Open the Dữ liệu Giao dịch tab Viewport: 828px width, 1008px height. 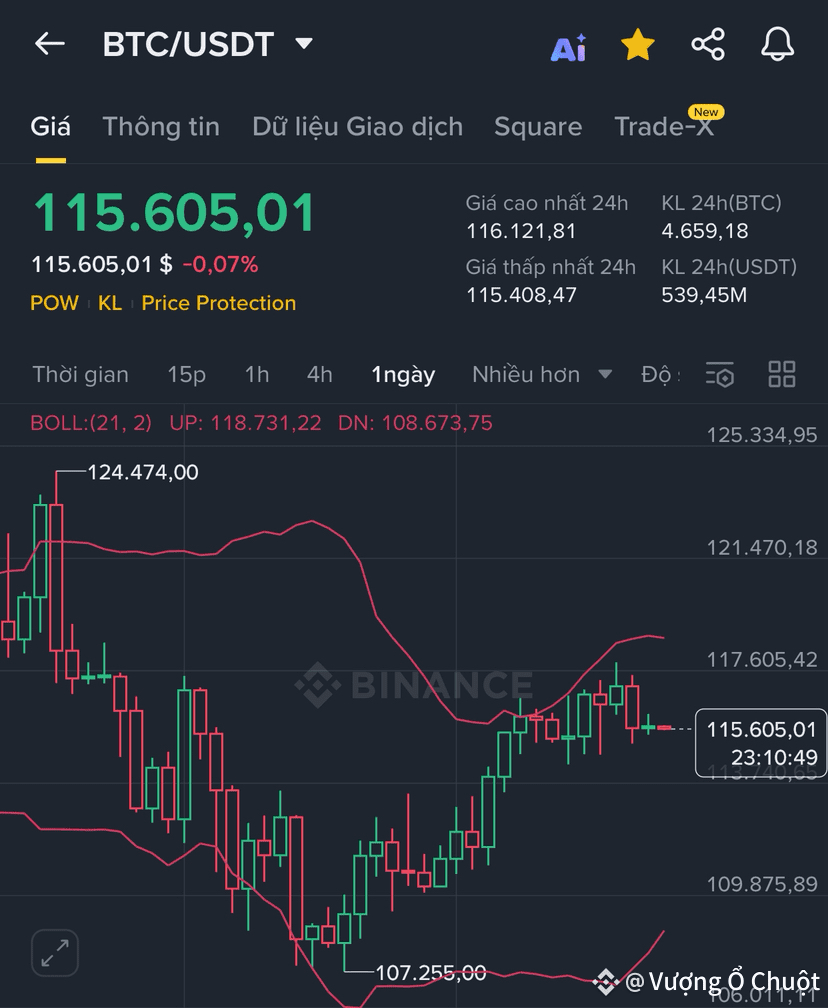coord(357,127)
